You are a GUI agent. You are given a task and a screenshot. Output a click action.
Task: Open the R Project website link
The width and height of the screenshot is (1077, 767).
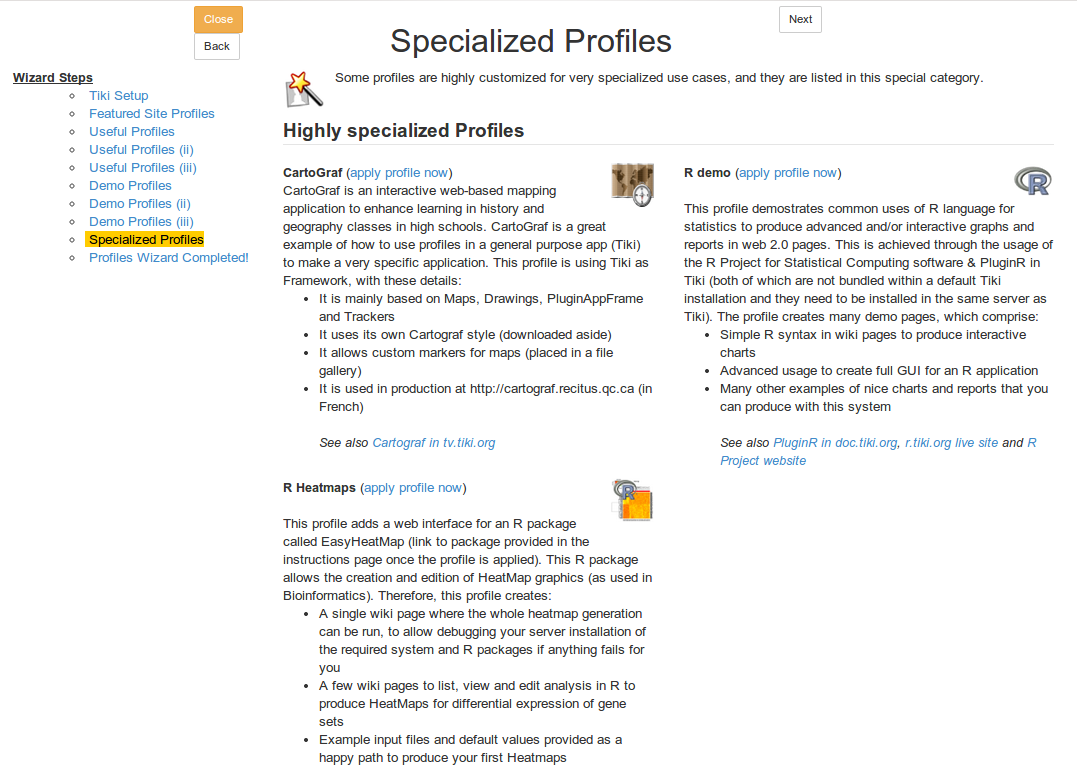pos(878,452)
